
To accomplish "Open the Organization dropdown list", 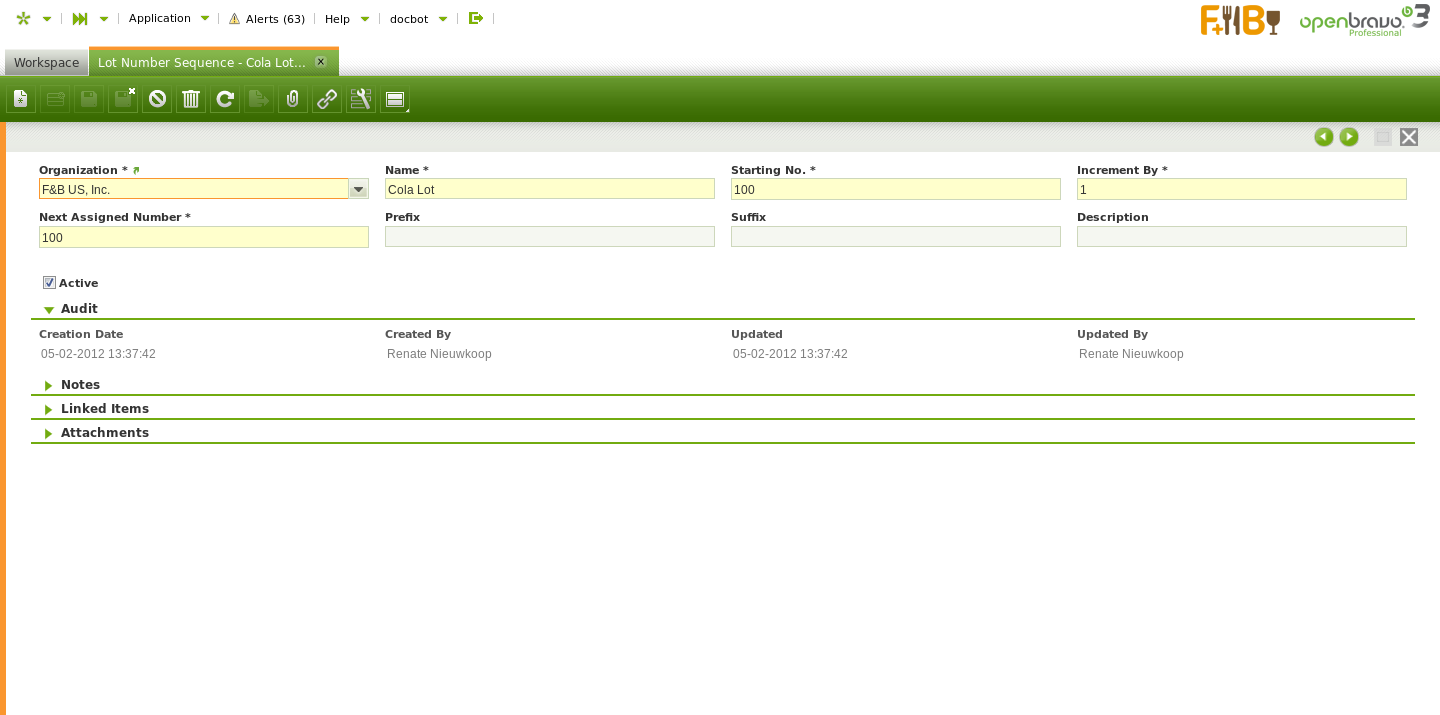I will tap(358, 189).
